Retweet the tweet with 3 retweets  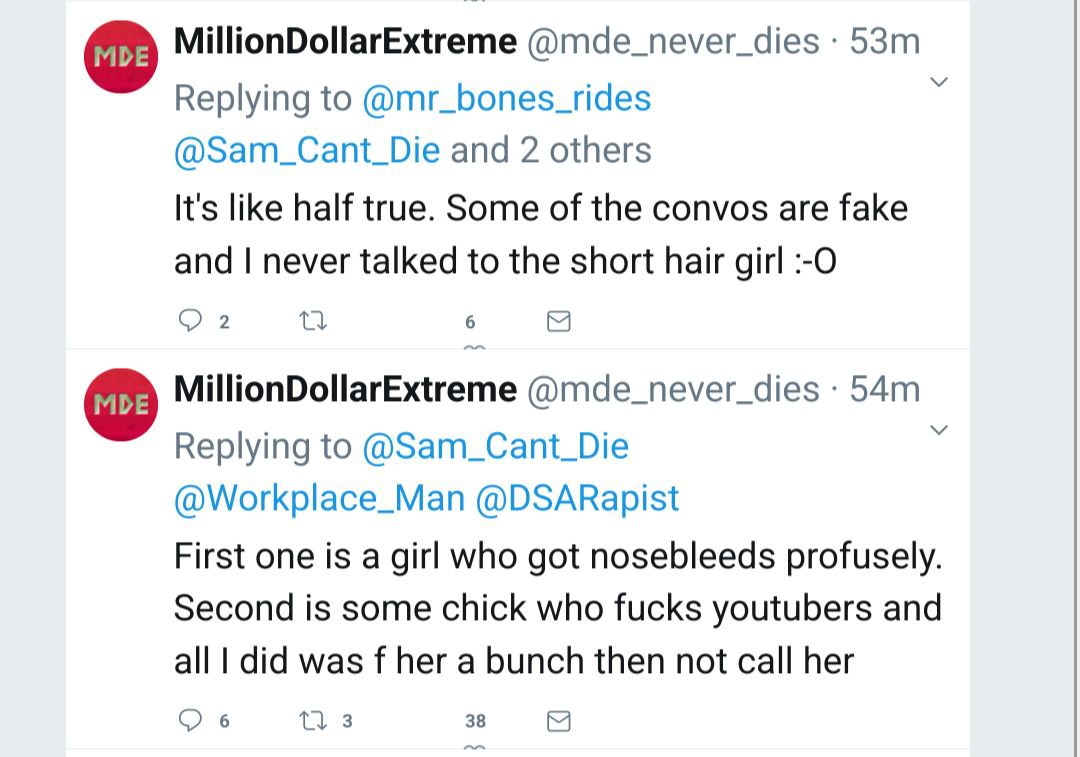pos(313,720)
